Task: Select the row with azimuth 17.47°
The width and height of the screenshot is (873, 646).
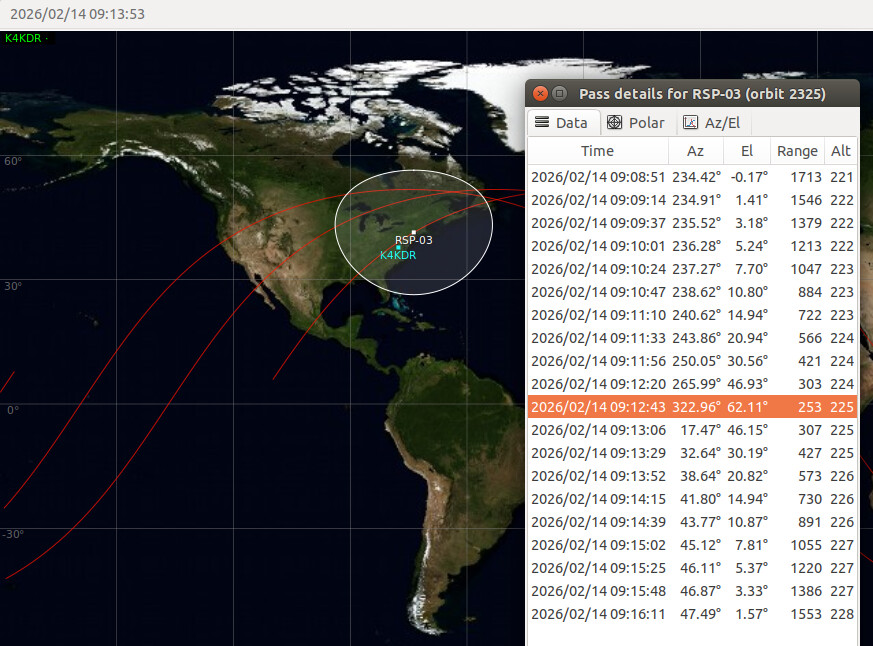Action: pyautogui.click(x=690, y=430)
